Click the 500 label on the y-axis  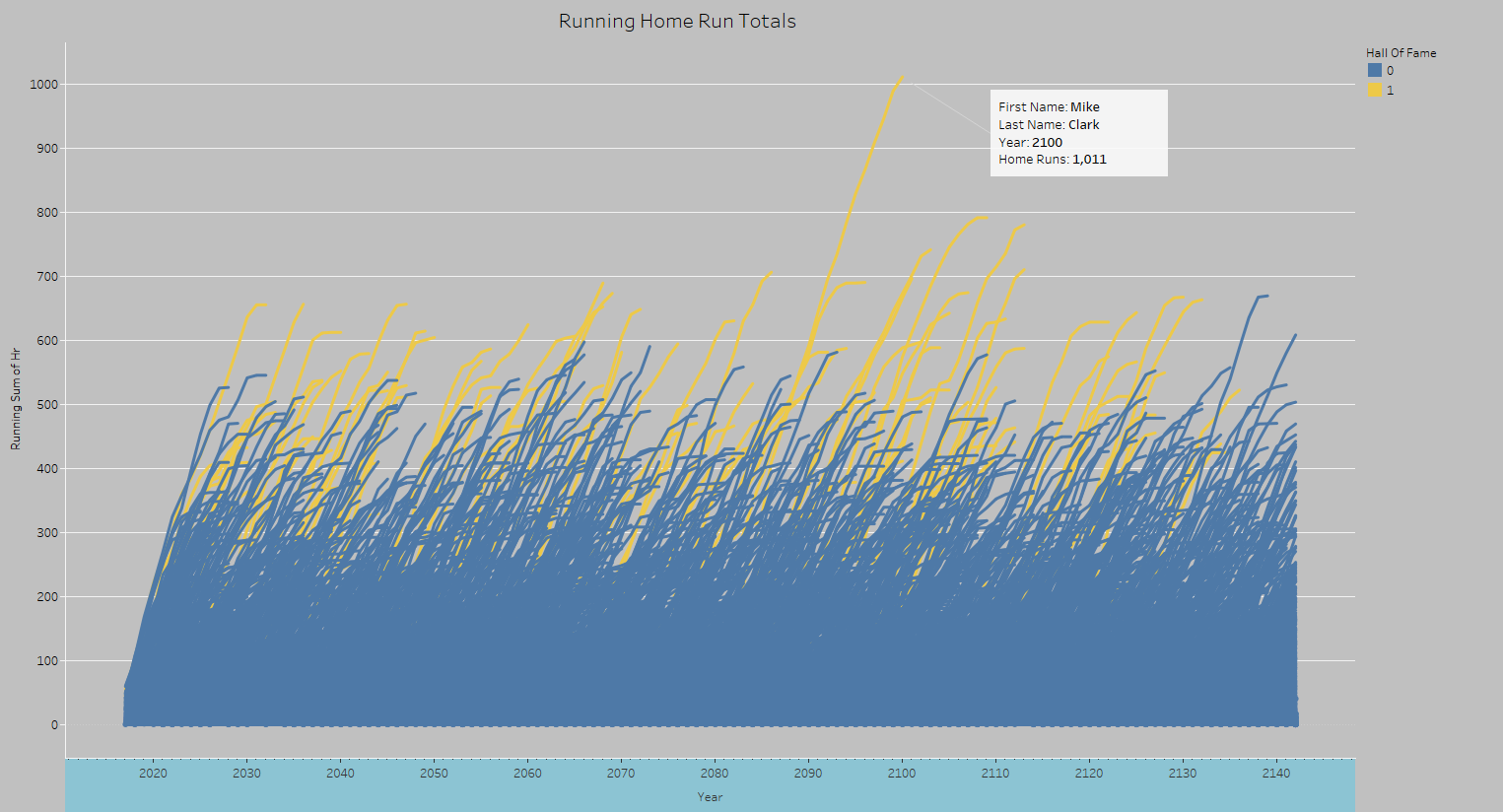click(x=47, y=405)
